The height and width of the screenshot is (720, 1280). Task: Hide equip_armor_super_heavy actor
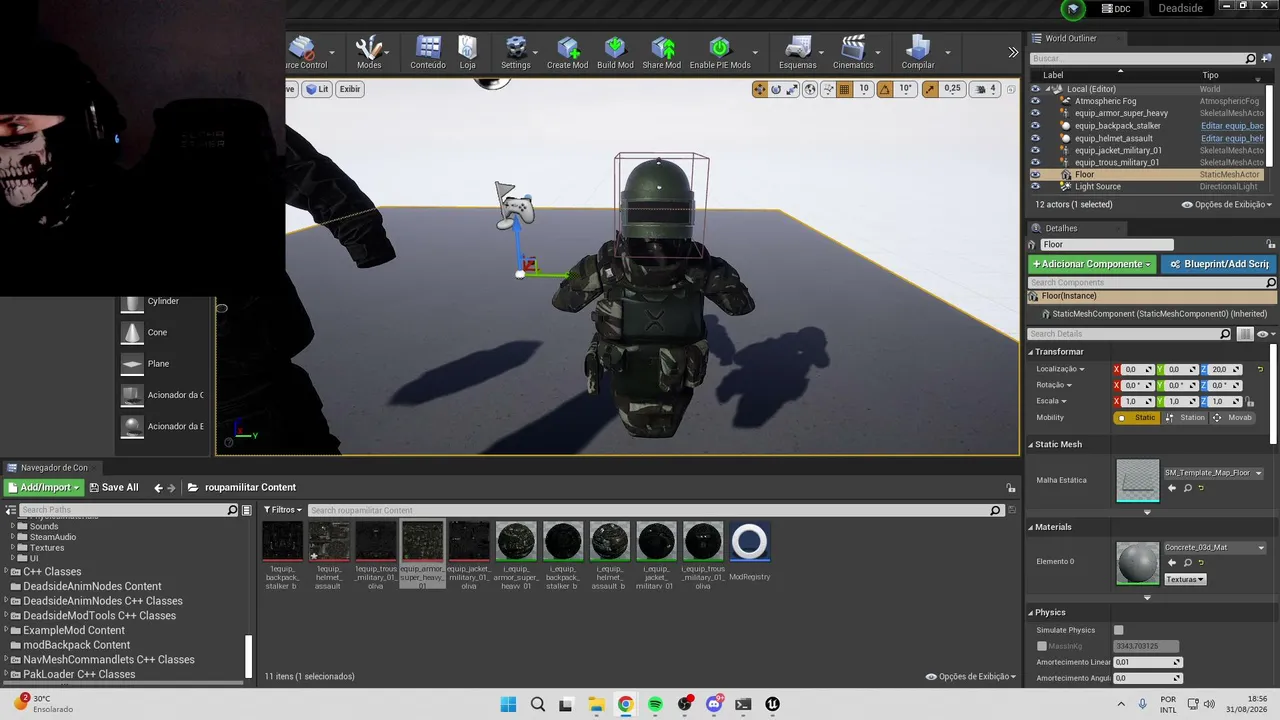[x=1035, y=113]
